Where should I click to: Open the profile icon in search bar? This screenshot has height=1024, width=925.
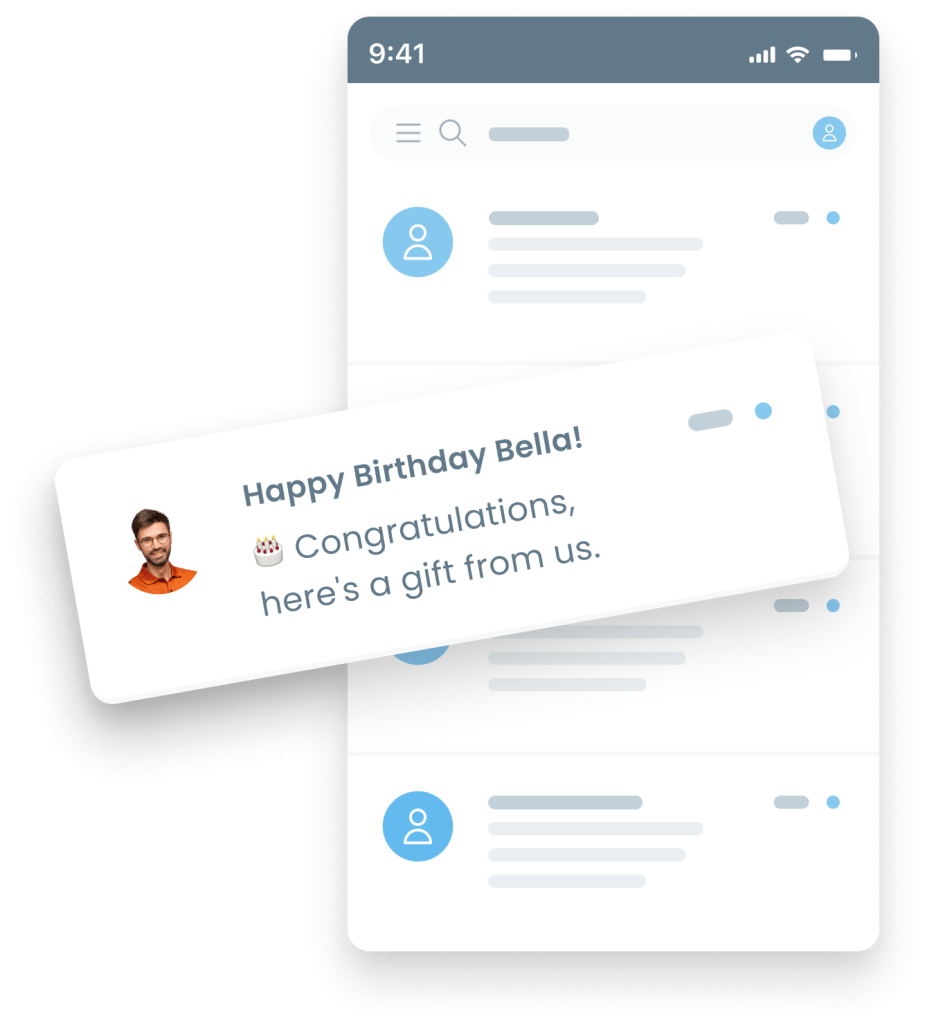click(829, 133)
